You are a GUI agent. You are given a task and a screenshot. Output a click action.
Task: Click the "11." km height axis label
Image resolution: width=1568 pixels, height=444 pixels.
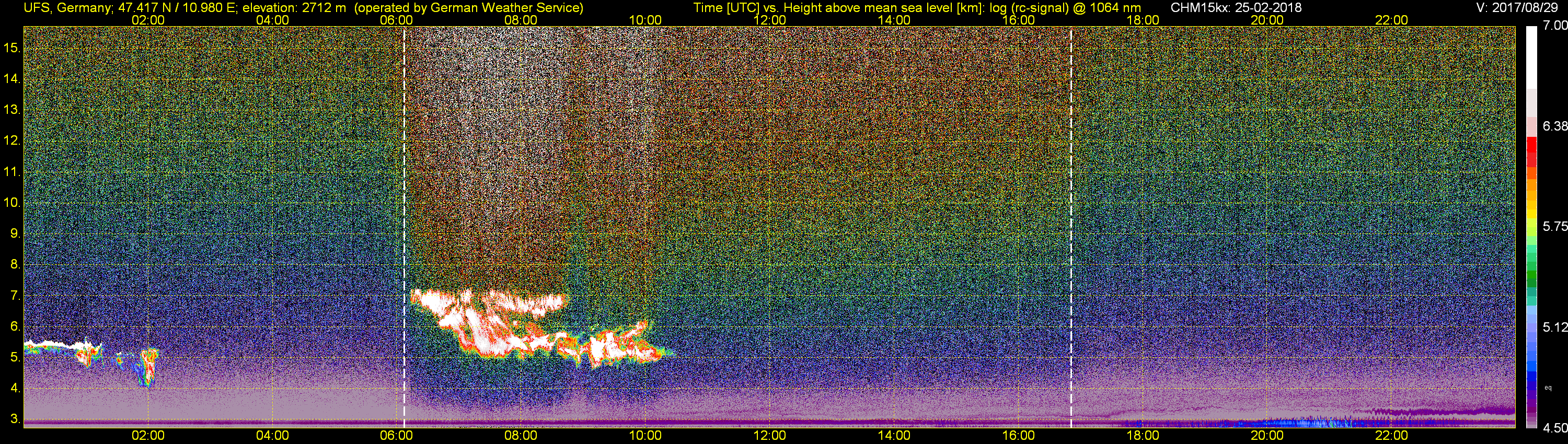pos(12,171)
